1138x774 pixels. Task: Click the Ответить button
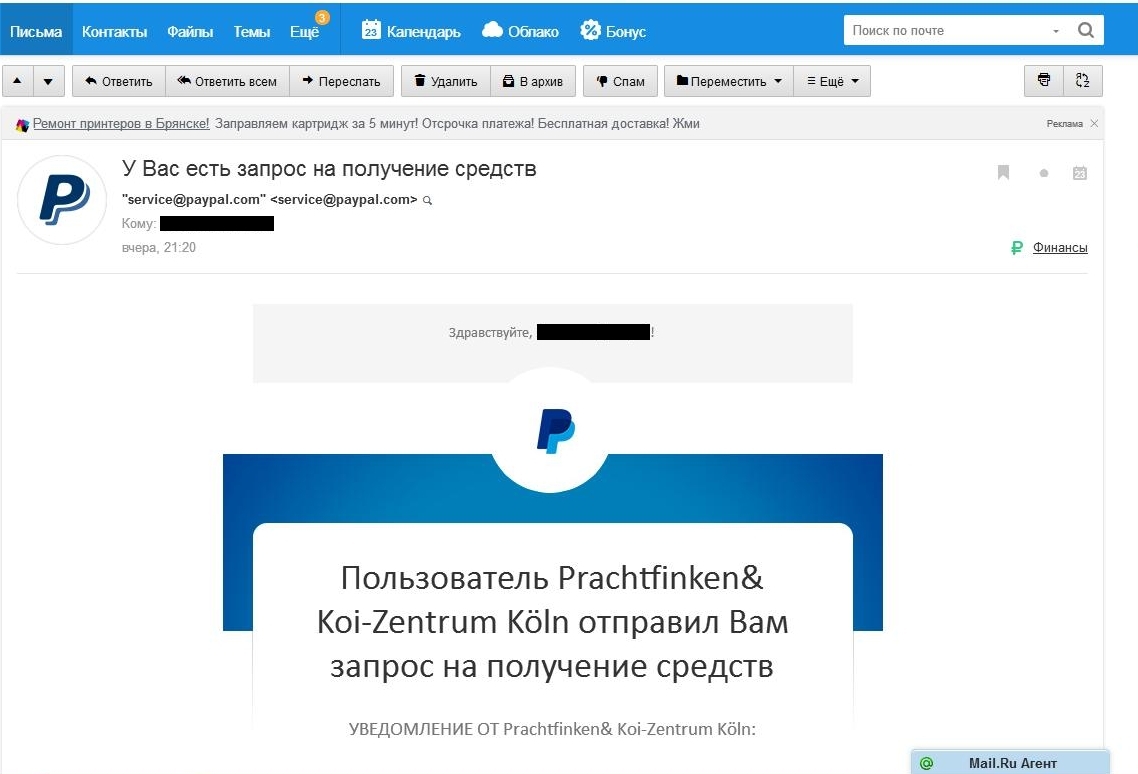pos(118,81)
